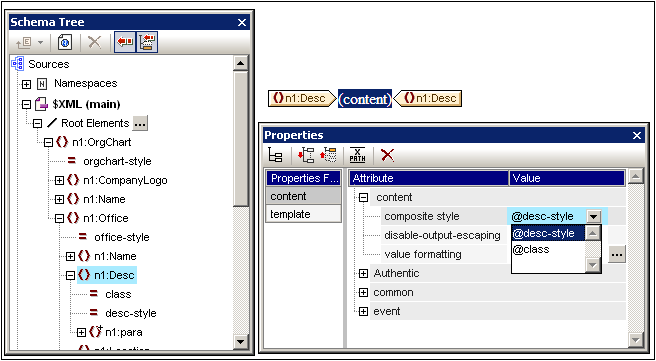Toggle the red arrow sync button in Schema Tree
656x361 pixels.
[125, 43]
